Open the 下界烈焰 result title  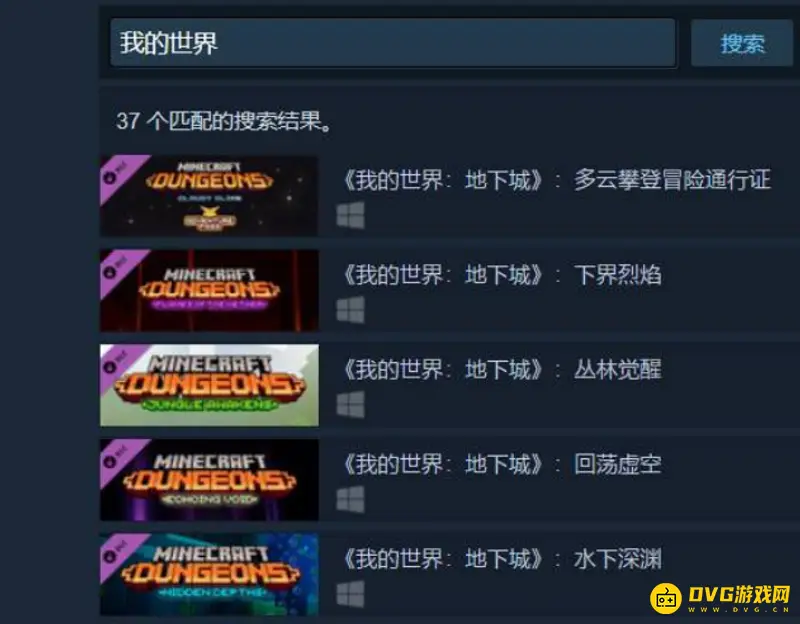[x=502, y=275]
